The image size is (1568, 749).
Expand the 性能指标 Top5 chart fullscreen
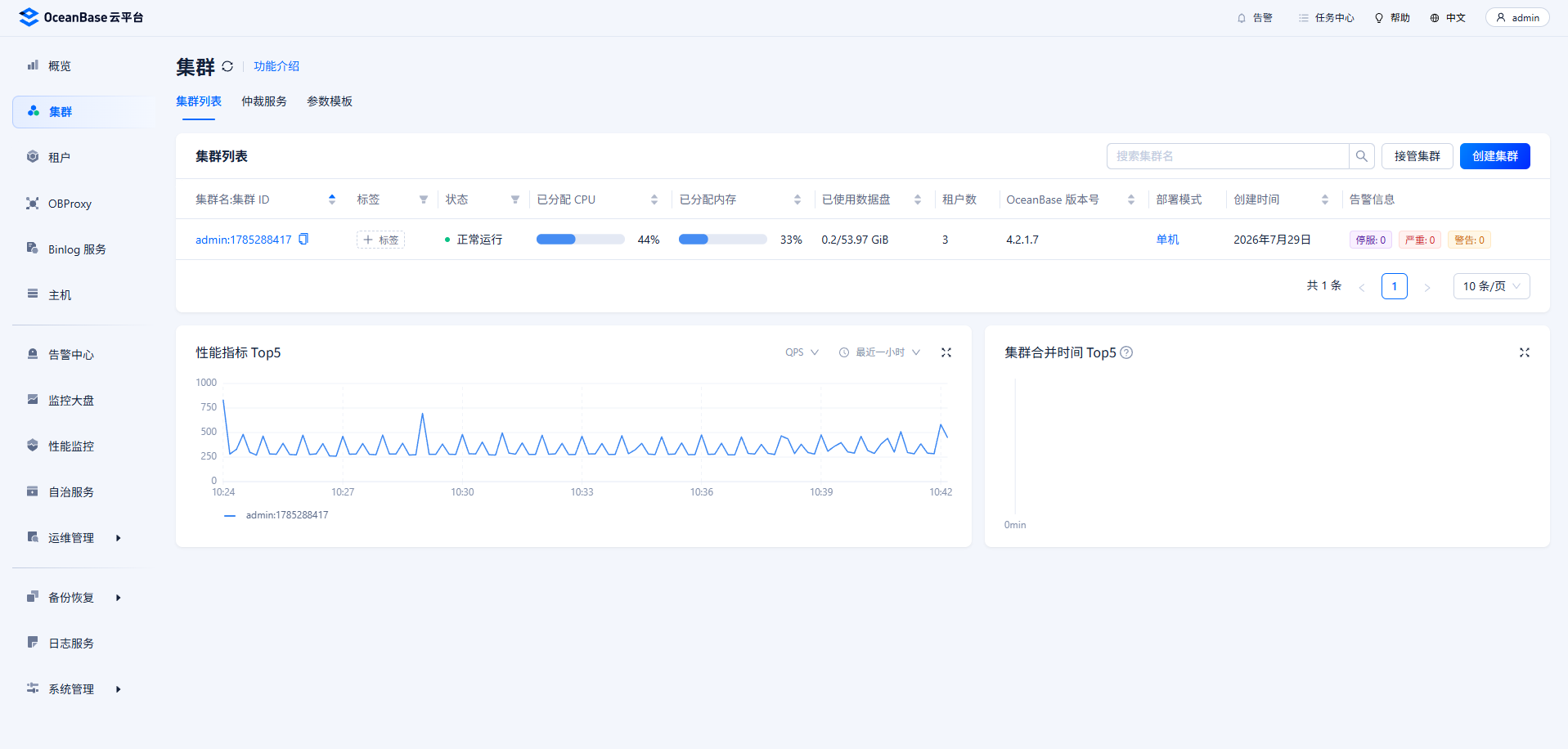[946, 352]
